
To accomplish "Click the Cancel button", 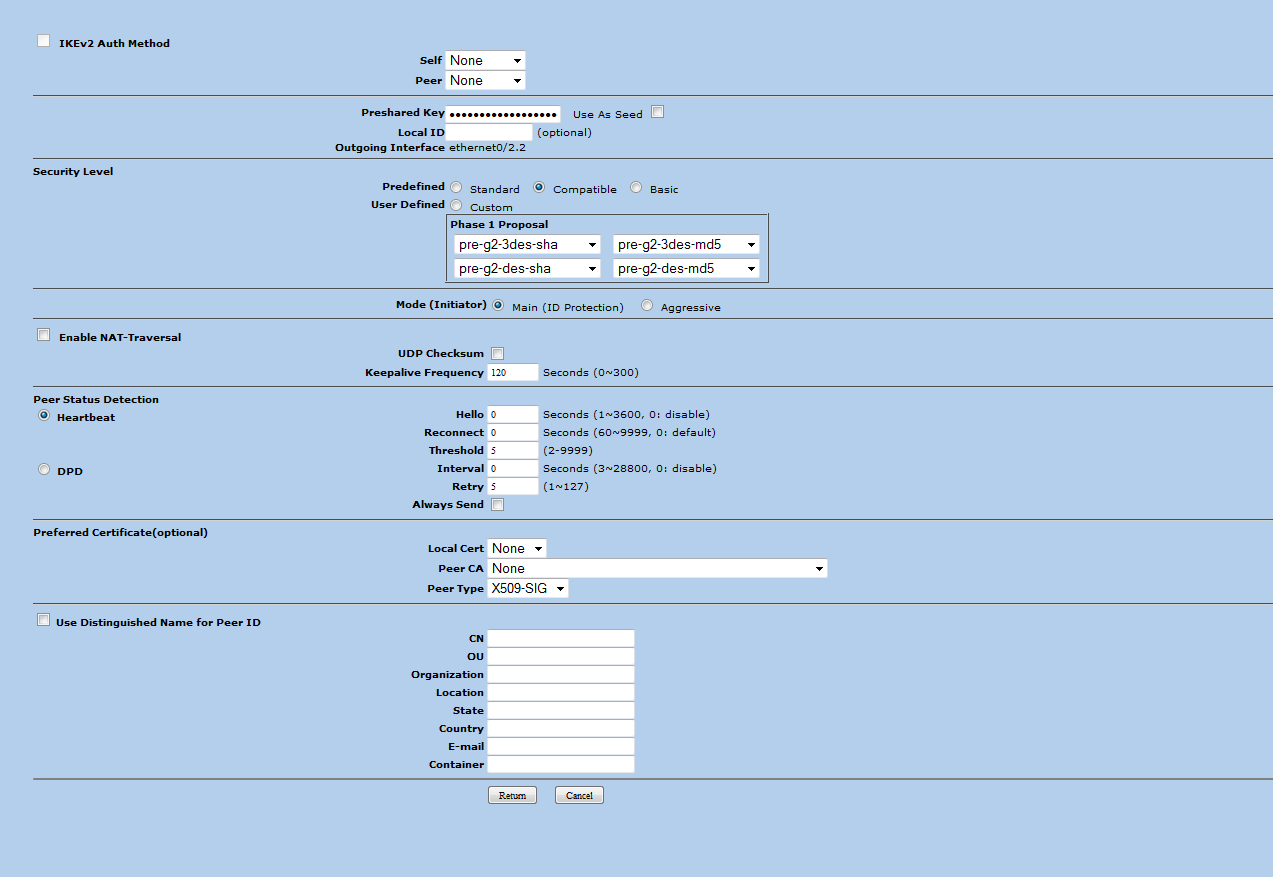I will pos(579,796).
